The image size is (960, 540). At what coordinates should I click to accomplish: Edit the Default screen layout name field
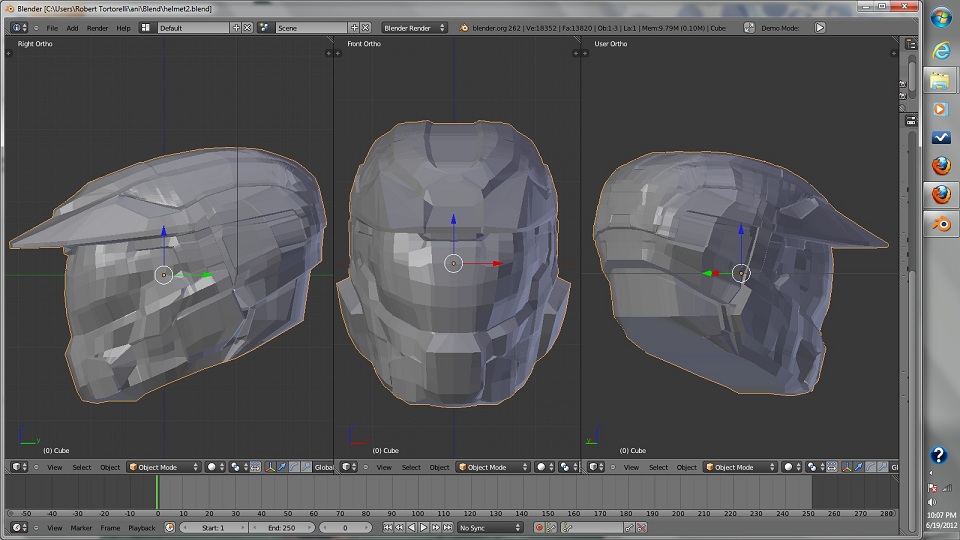(192, 28)
